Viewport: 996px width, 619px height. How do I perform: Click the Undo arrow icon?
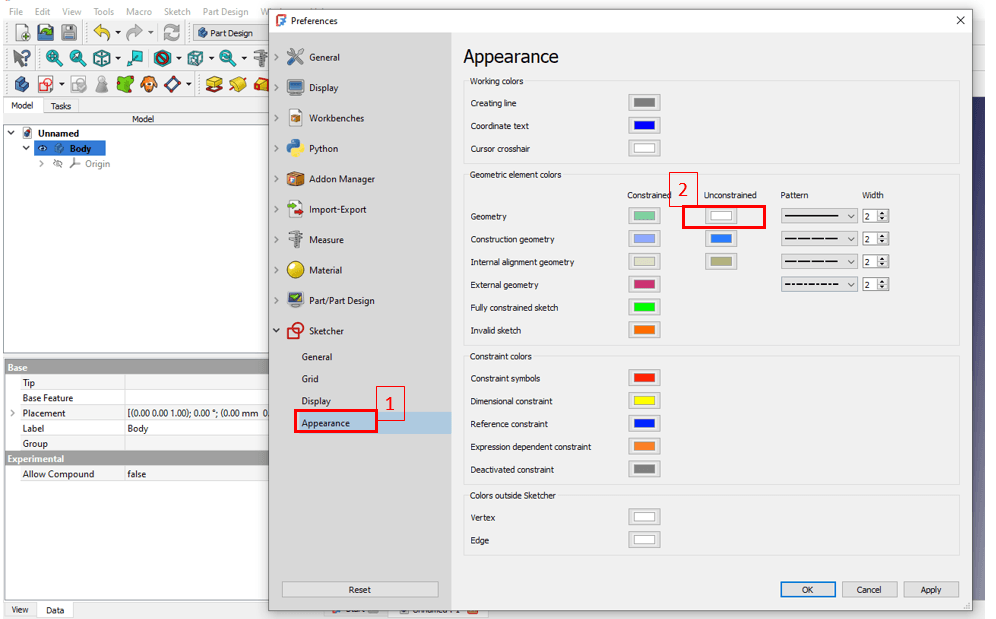100,32
